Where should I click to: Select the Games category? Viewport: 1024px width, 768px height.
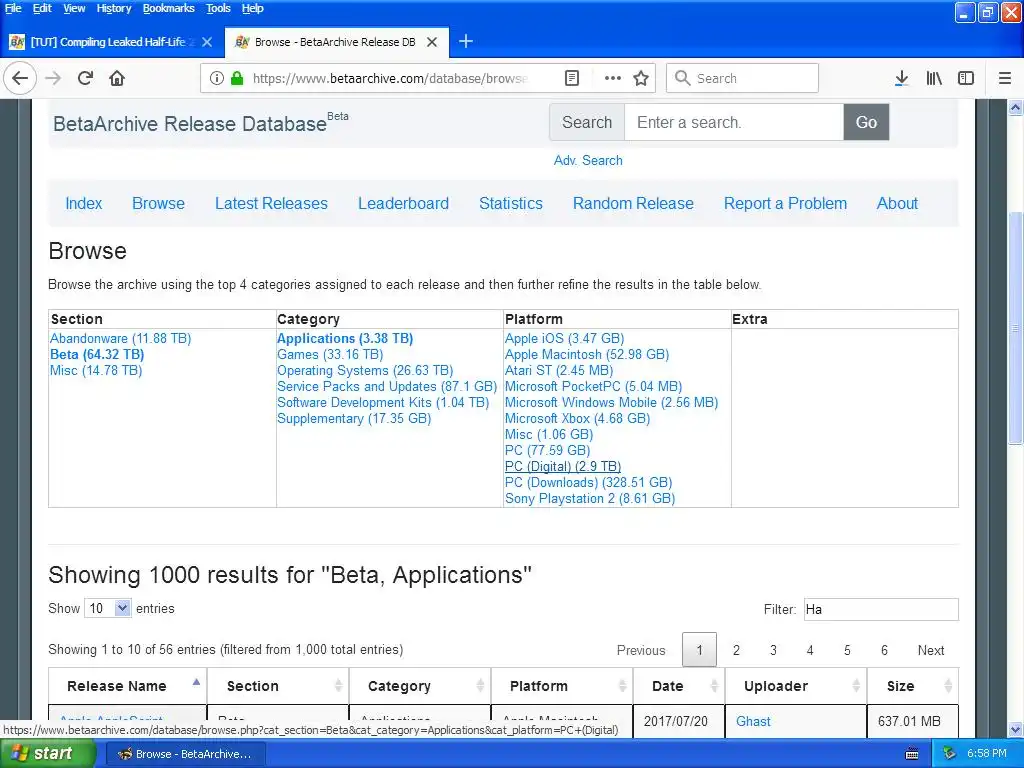coord(330,355)
